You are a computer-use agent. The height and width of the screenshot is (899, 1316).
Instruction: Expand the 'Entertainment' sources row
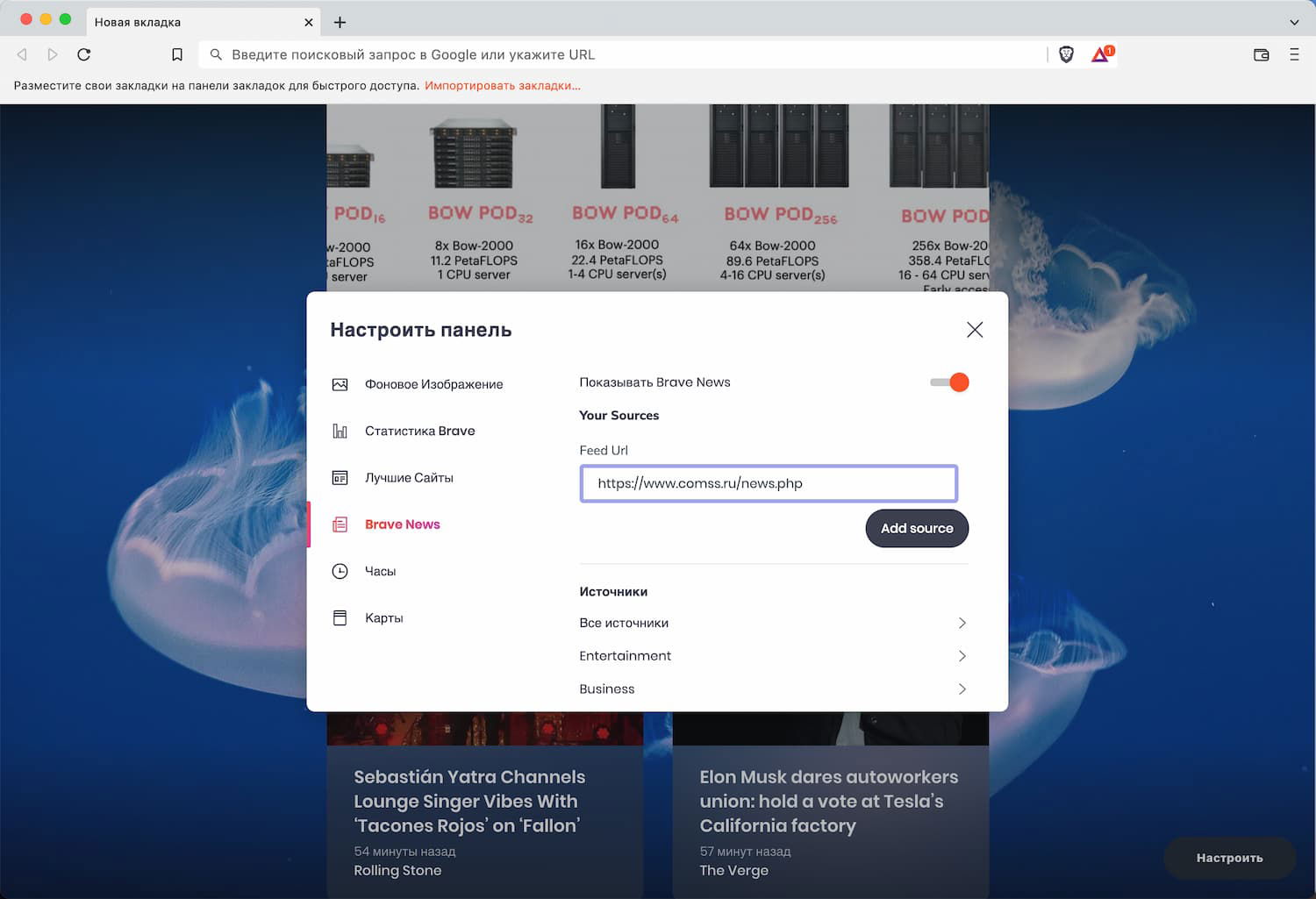773,656
